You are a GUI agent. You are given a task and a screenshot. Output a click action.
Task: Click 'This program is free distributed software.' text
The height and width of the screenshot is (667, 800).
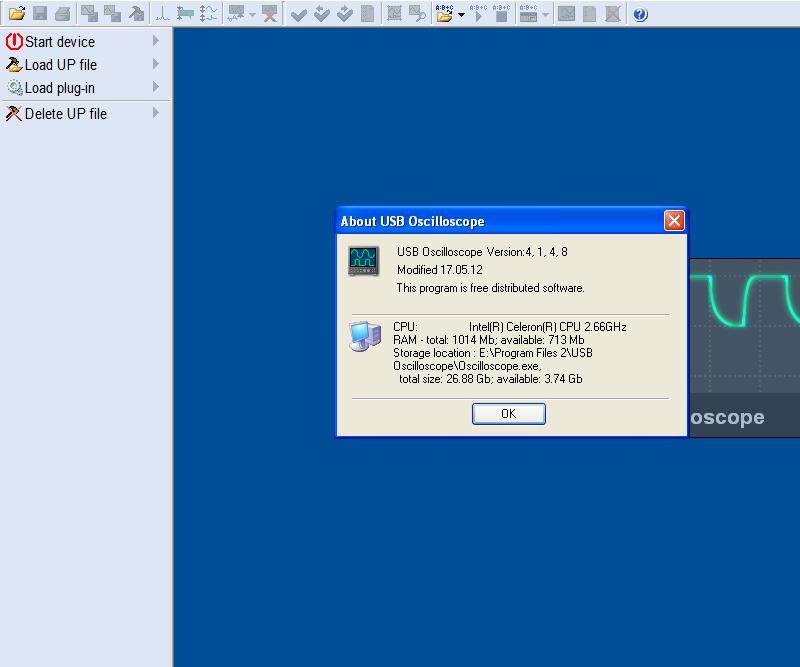tap(490, 288)
